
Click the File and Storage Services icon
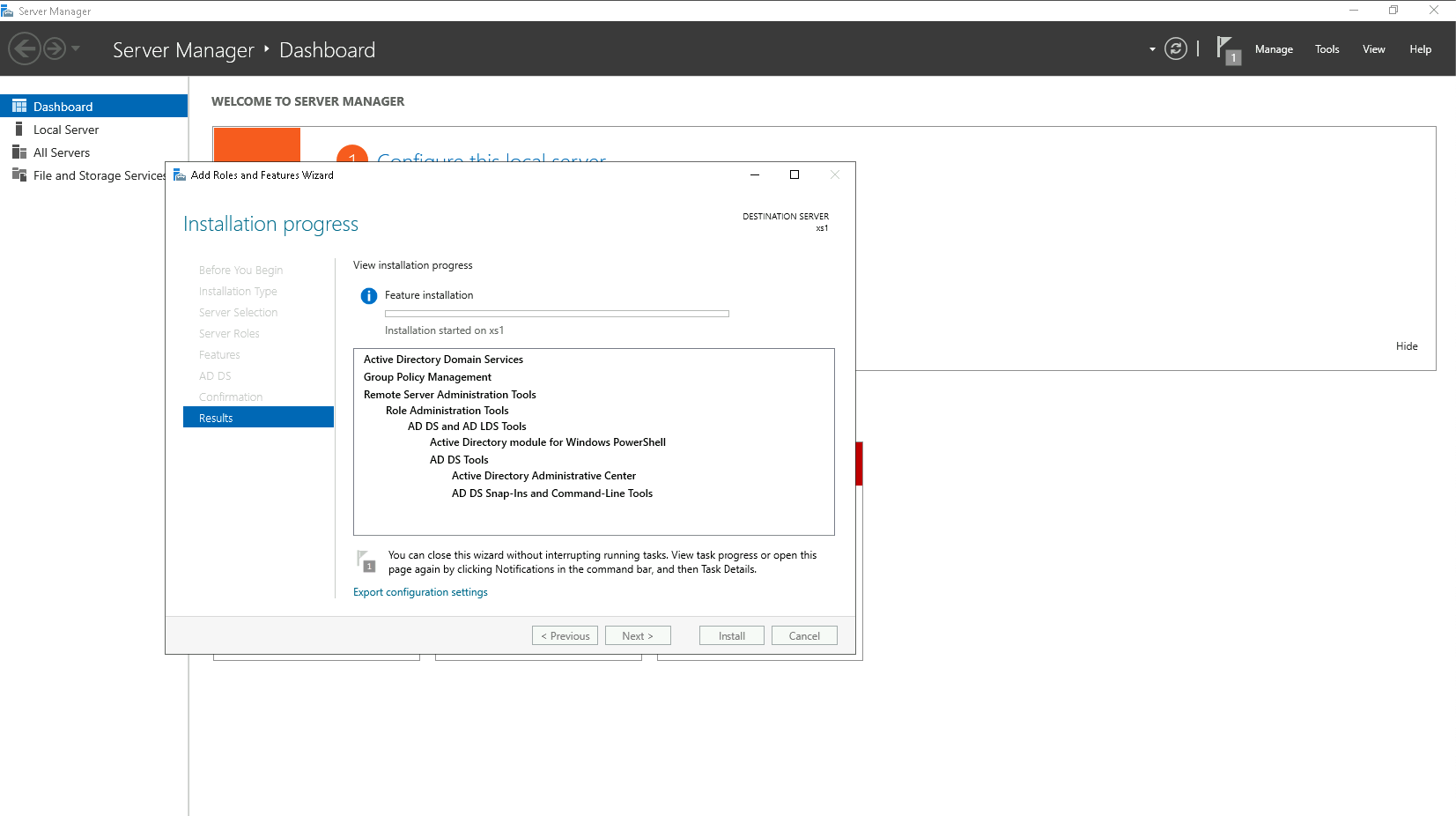point(19,175)
